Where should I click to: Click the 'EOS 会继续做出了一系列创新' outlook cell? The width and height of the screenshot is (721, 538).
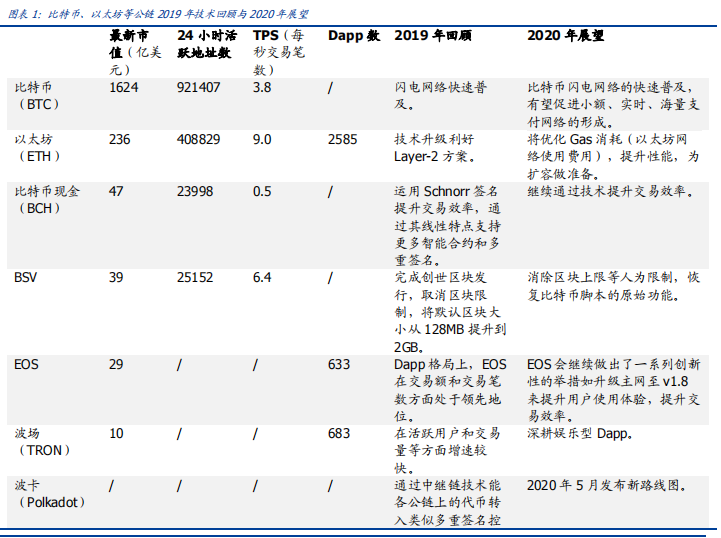613,390
